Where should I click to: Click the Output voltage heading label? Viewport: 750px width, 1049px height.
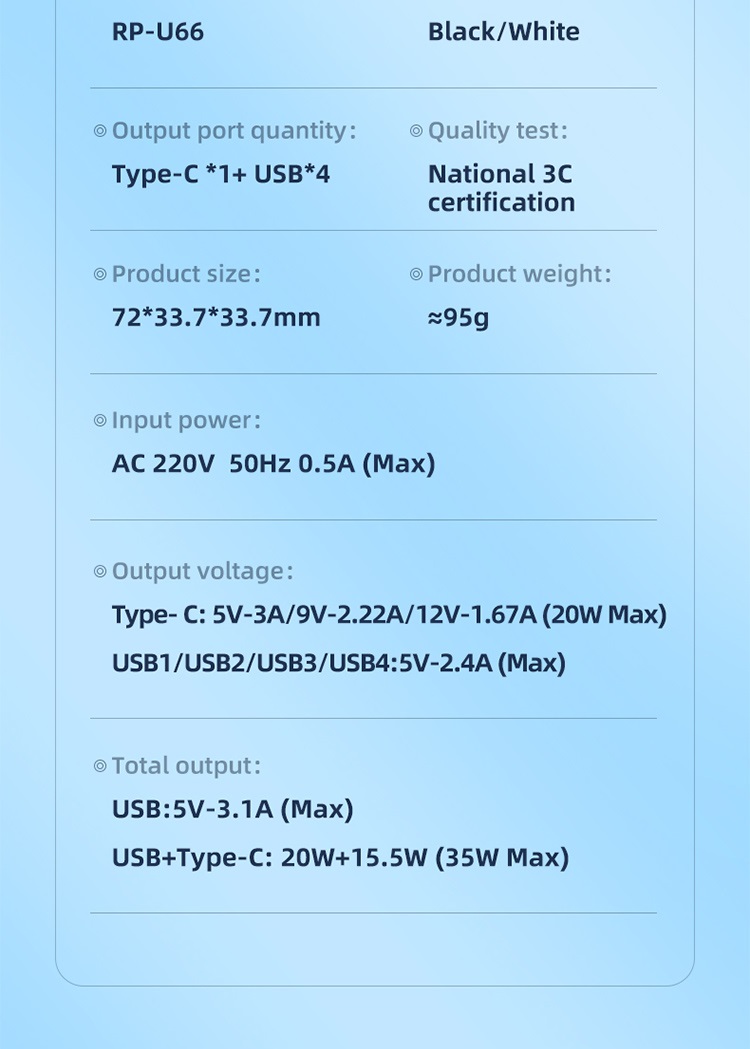tap(202, 572)
